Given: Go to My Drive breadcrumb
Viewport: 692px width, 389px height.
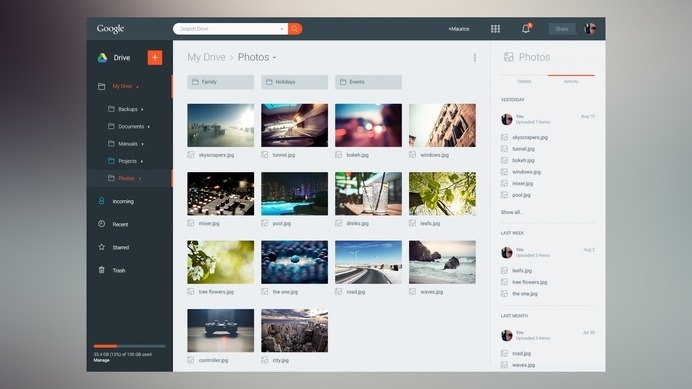Looking at the screenshot, I should [206, 57].
